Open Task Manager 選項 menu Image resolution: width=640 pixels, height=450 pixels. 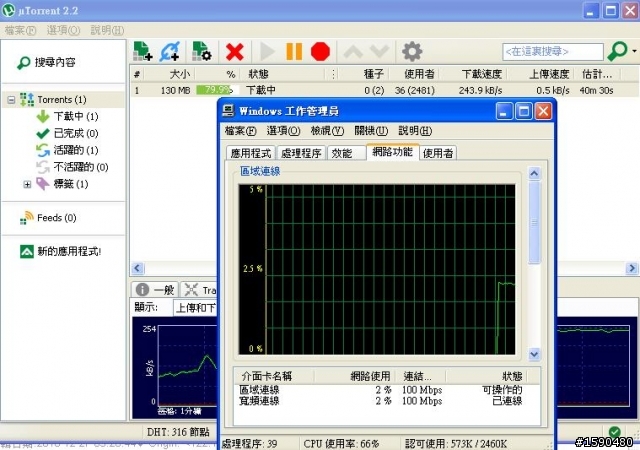(x=283, y=131)
